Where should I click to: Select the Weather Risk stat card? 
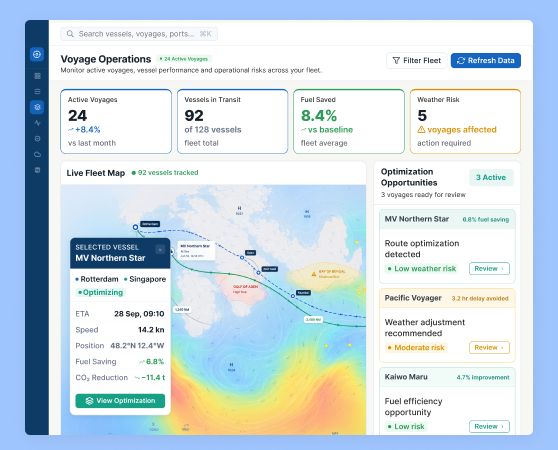[x=465, y=121]
